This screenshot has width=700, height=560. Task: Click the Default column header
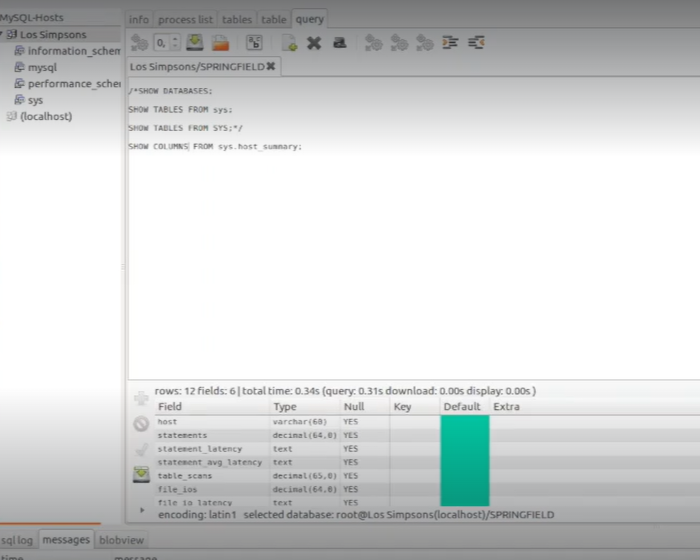click(464, 407)
